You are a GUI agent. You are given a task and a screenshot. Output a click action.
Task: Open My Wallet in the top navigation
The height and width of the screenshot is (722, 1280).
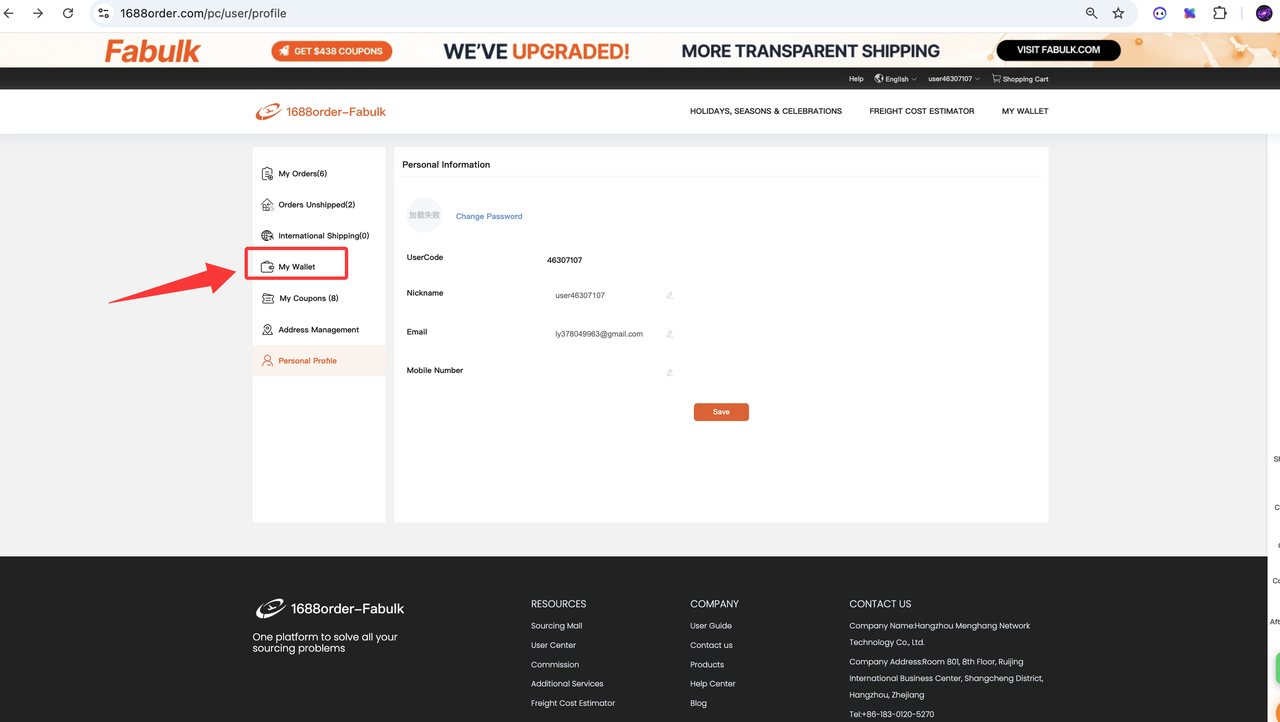[x=1025, y=111]
